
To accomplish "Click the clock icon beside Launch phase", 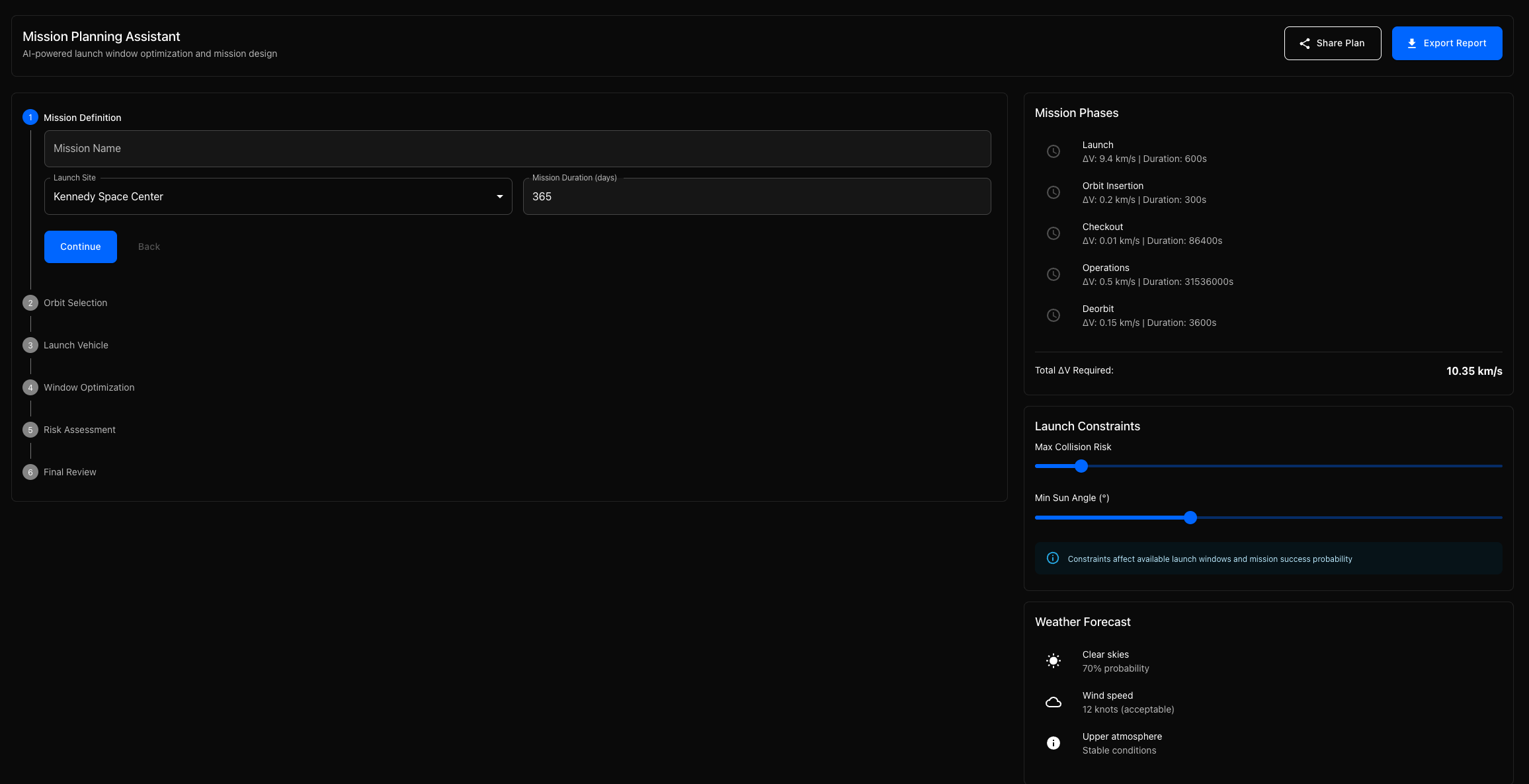I will [1054, 151].
